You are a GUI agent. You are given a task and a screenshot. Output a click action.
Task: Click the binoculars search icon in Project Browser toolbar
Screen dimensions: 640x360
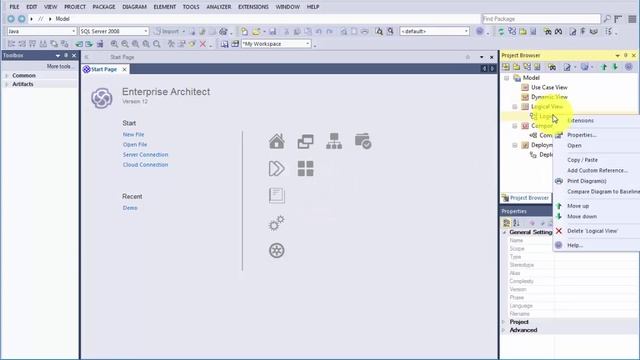point(552,67)
